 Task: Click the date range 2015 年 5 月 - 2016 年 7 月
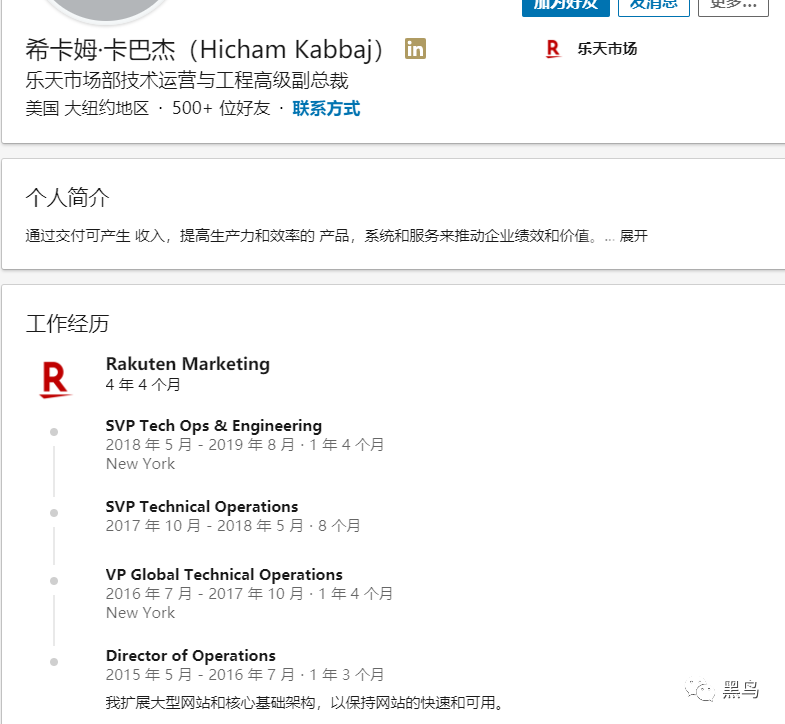click(x=200, y=674)
